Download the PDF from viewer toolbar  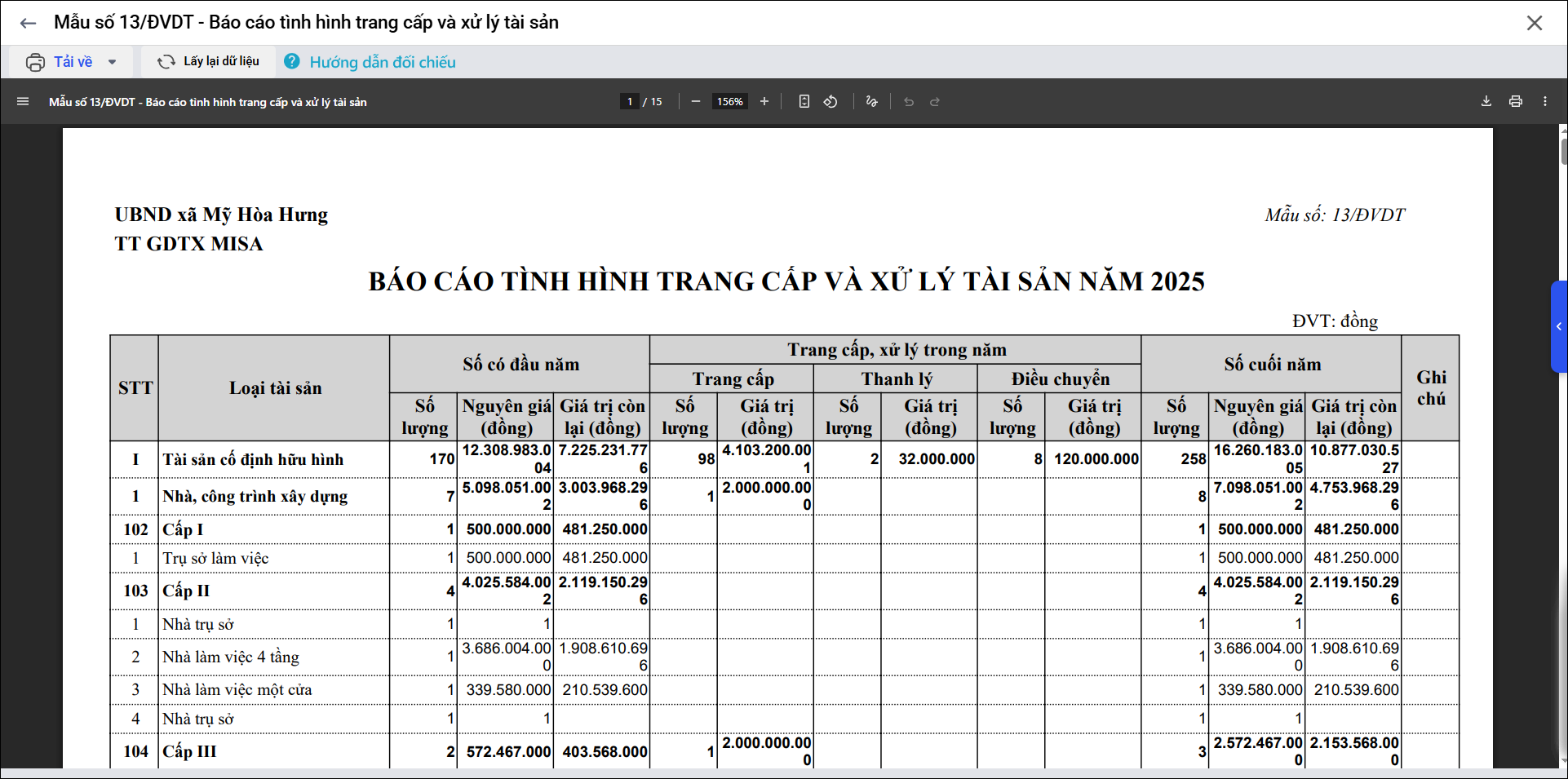click(1486, 102)
